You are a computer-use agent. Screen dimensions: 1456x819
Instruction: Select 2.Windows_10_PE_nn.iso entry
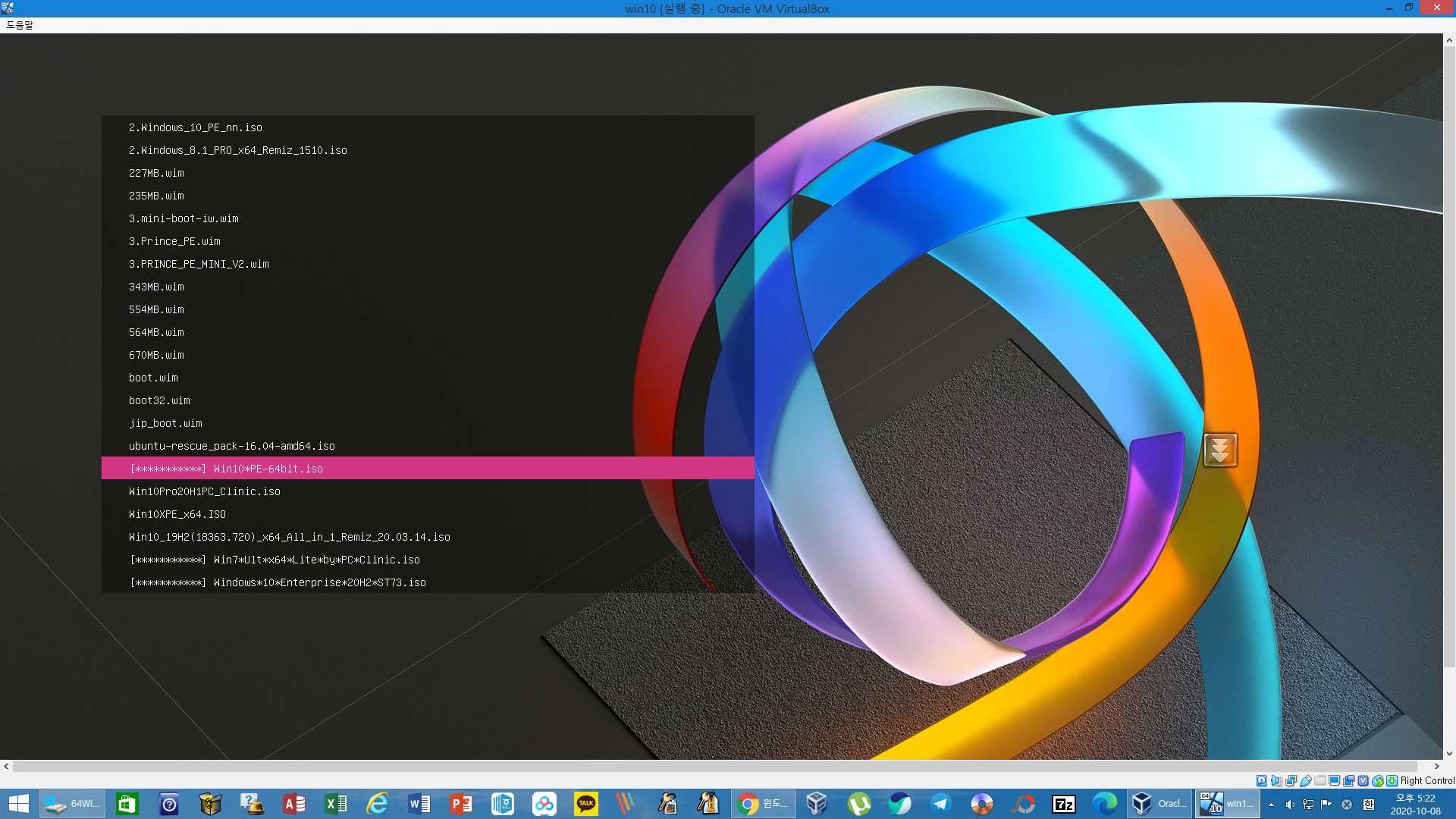click(x=428, y=127)
